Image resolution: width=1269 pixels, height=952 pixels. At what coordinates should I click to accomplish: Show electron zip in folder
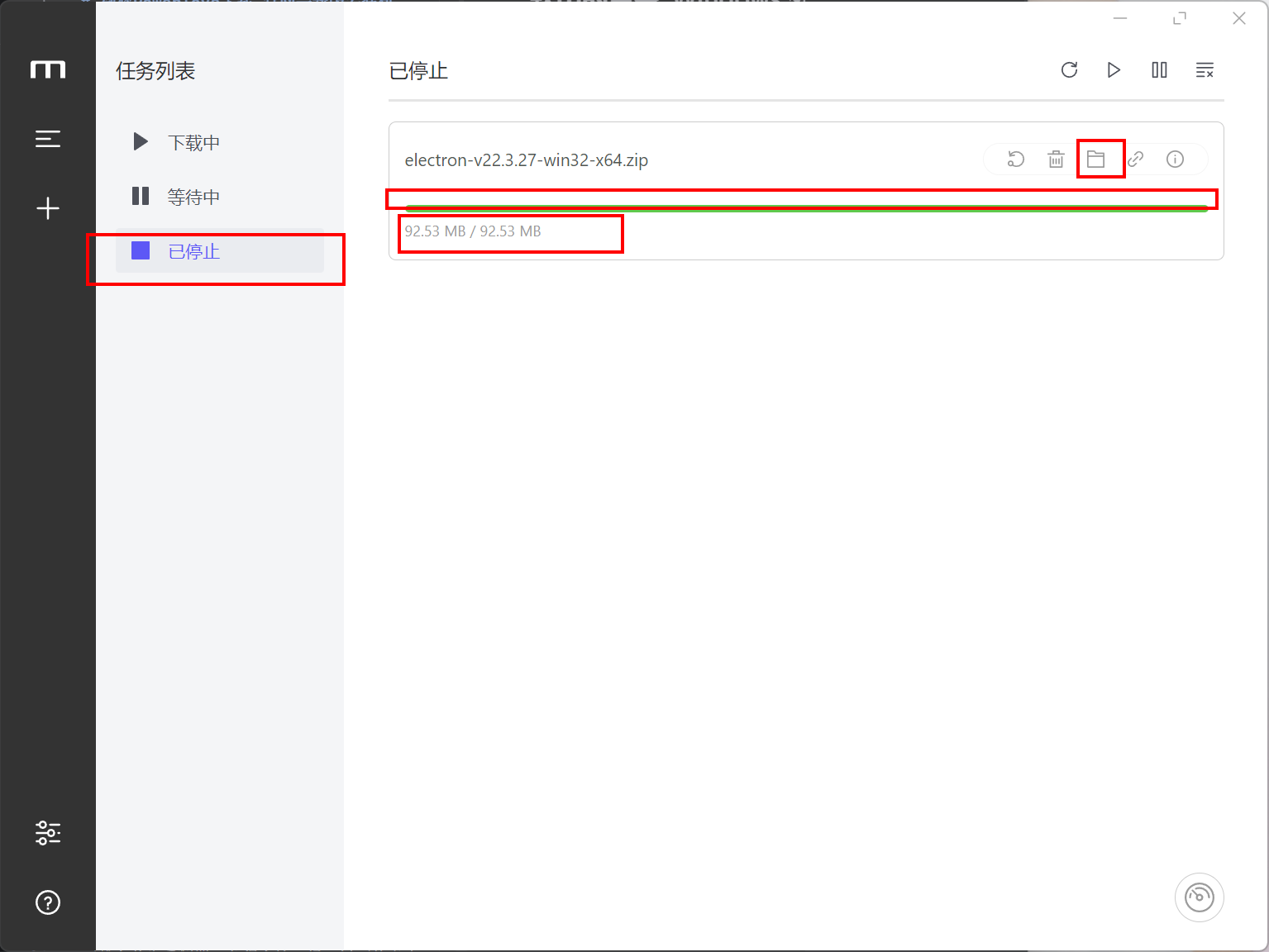tap(1096, 159)
